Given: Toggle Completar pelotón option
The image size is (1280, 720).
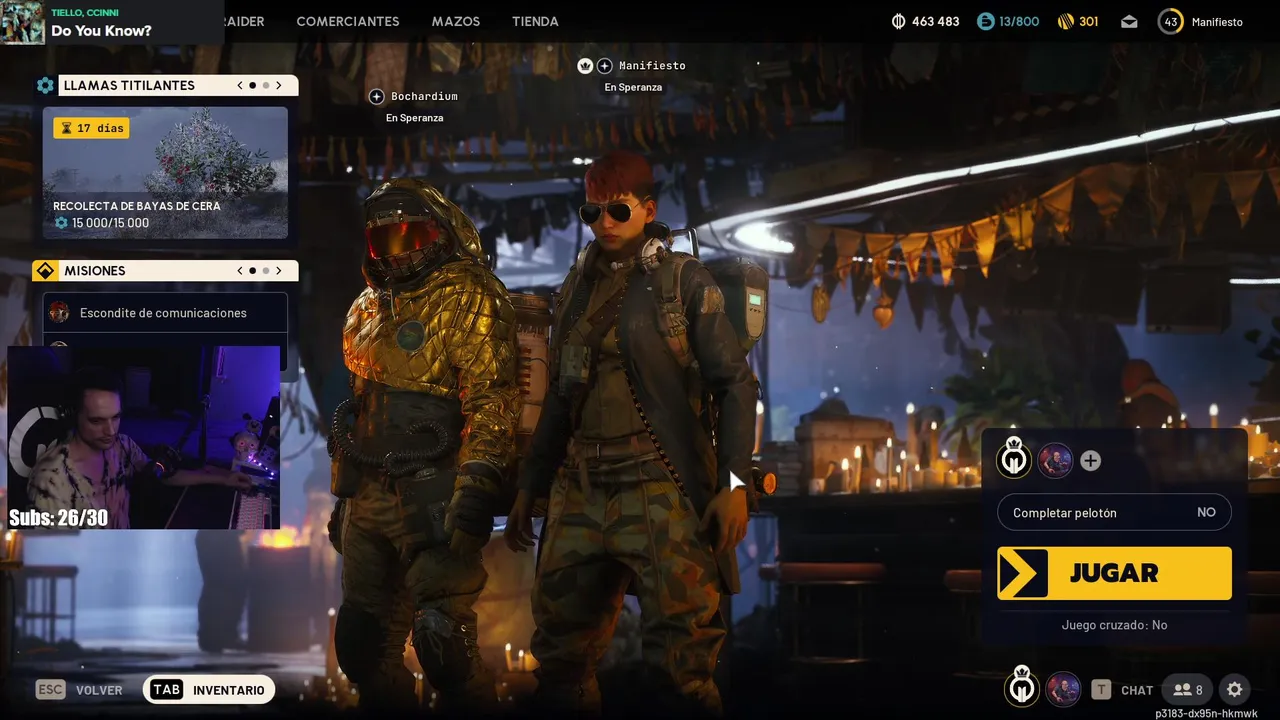Looking at the screenshot, I should (x=1114, y=512).
